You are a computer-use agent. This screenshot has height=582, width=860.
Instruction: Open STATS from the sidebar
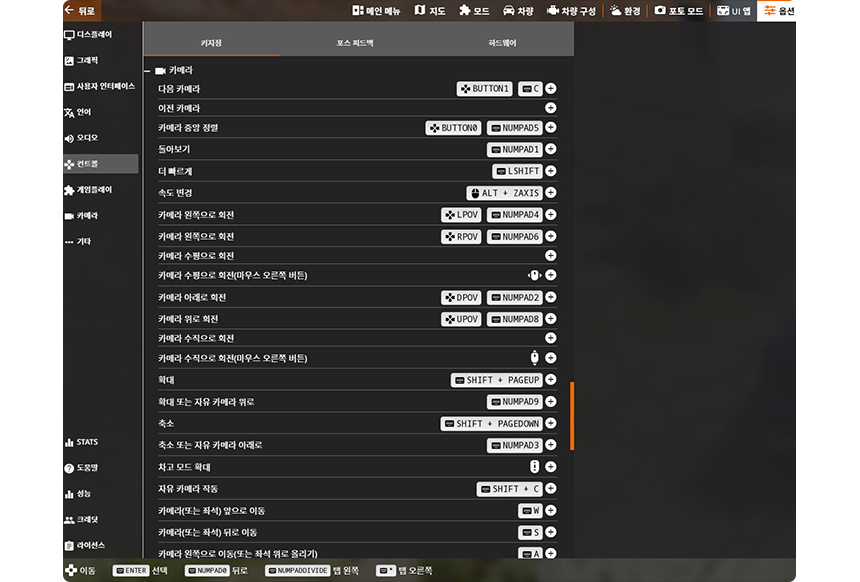coord(88,442)
